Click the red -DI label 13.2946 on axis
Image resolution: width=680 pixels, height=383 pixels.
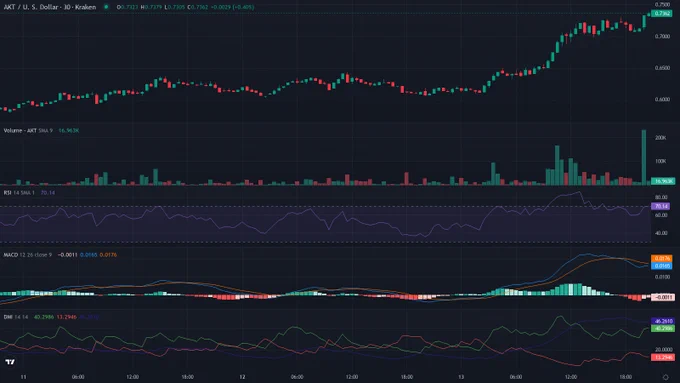(663, 357)
